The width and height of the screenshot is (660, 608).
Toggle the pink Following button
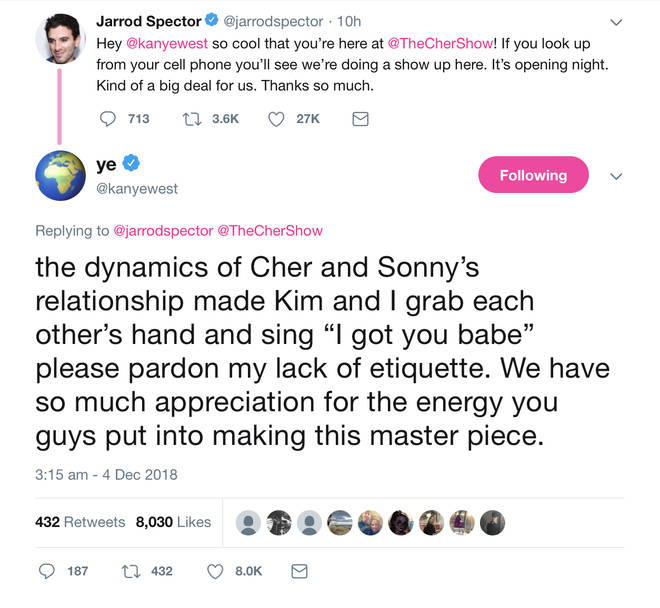pyautogui.click(x=533, y=175)
